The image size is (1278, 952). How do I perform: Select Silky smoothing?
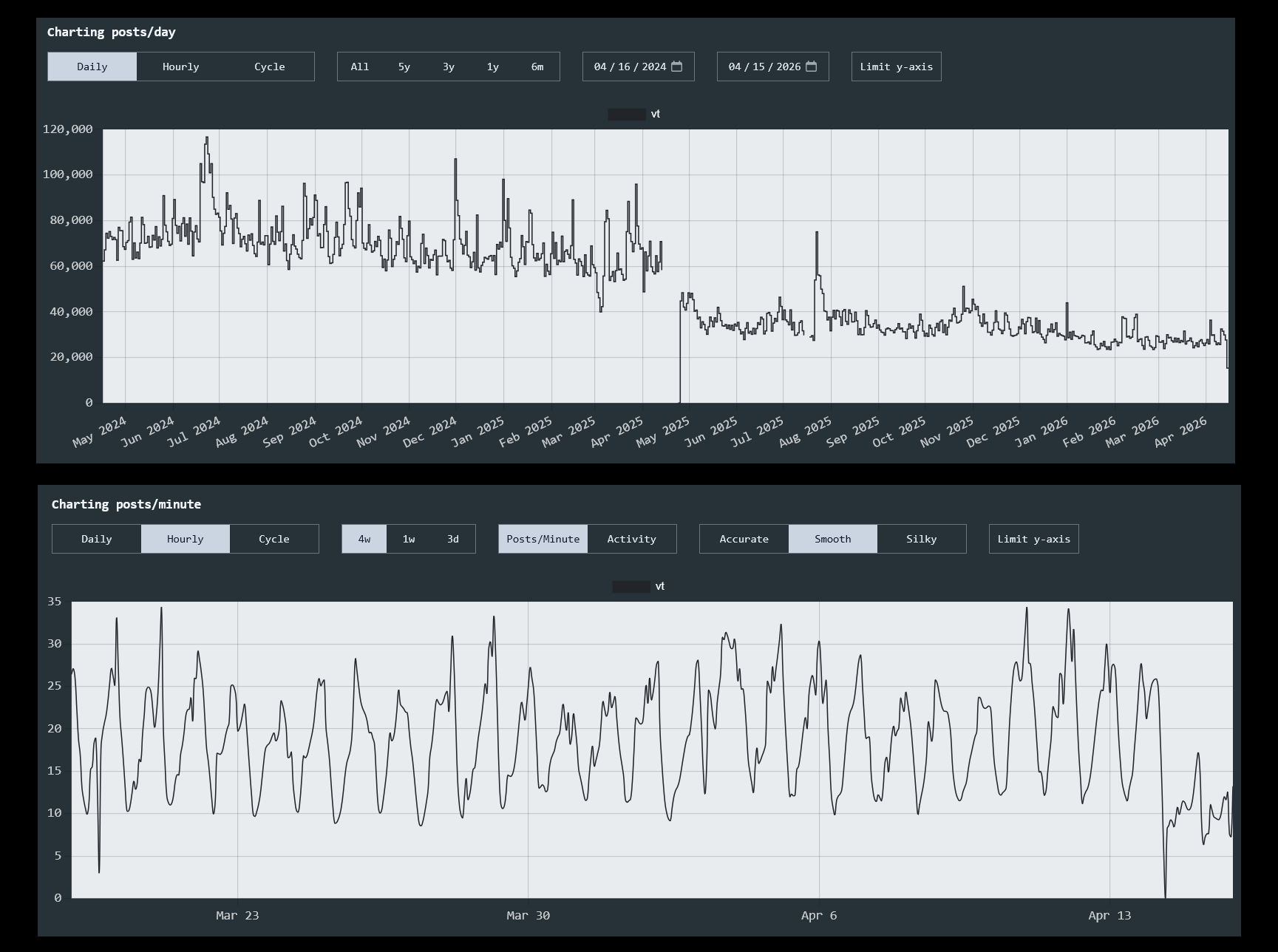[922, 539]
